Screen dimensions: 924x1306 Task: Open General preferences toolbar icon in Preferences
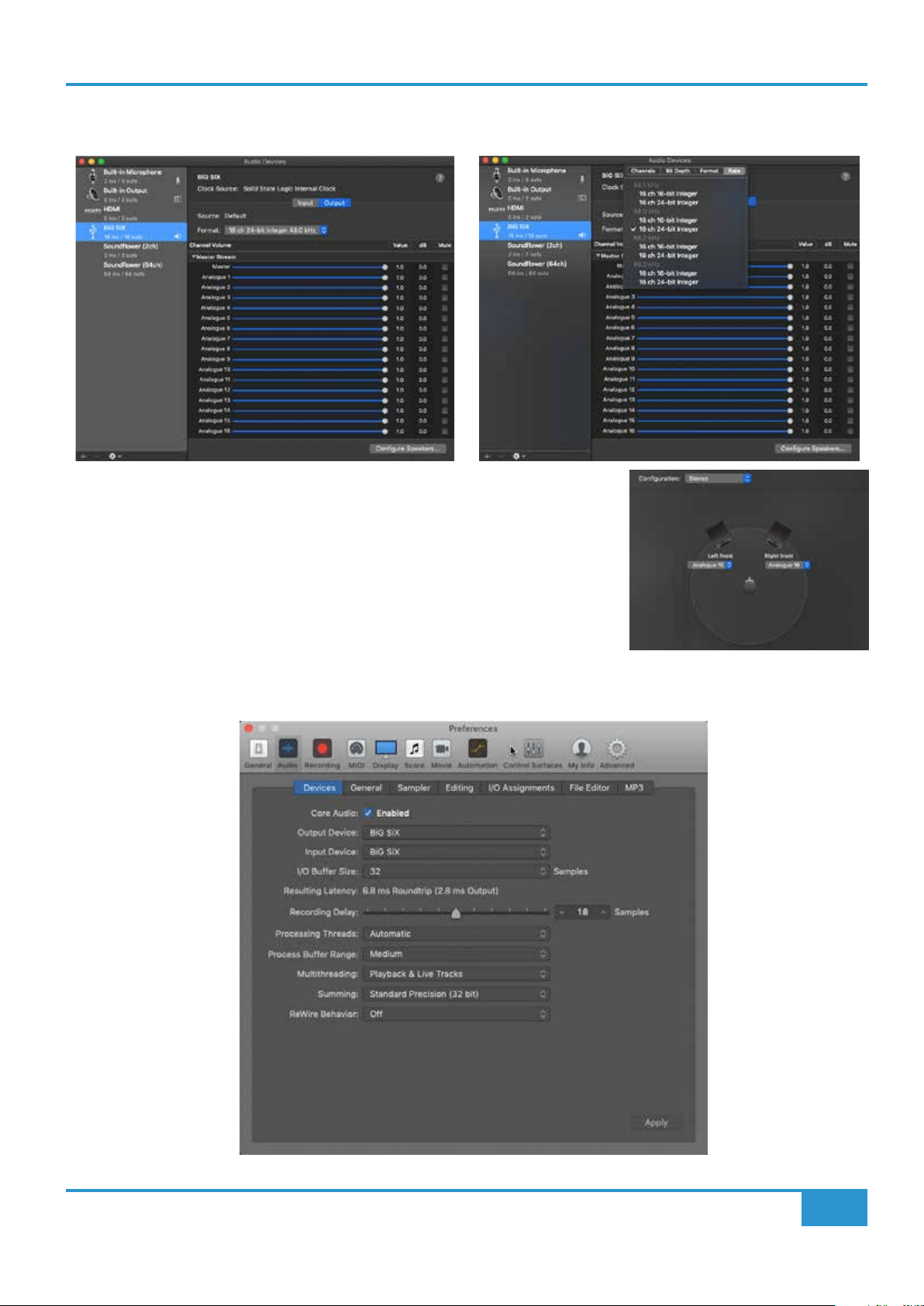pos(258,749)
